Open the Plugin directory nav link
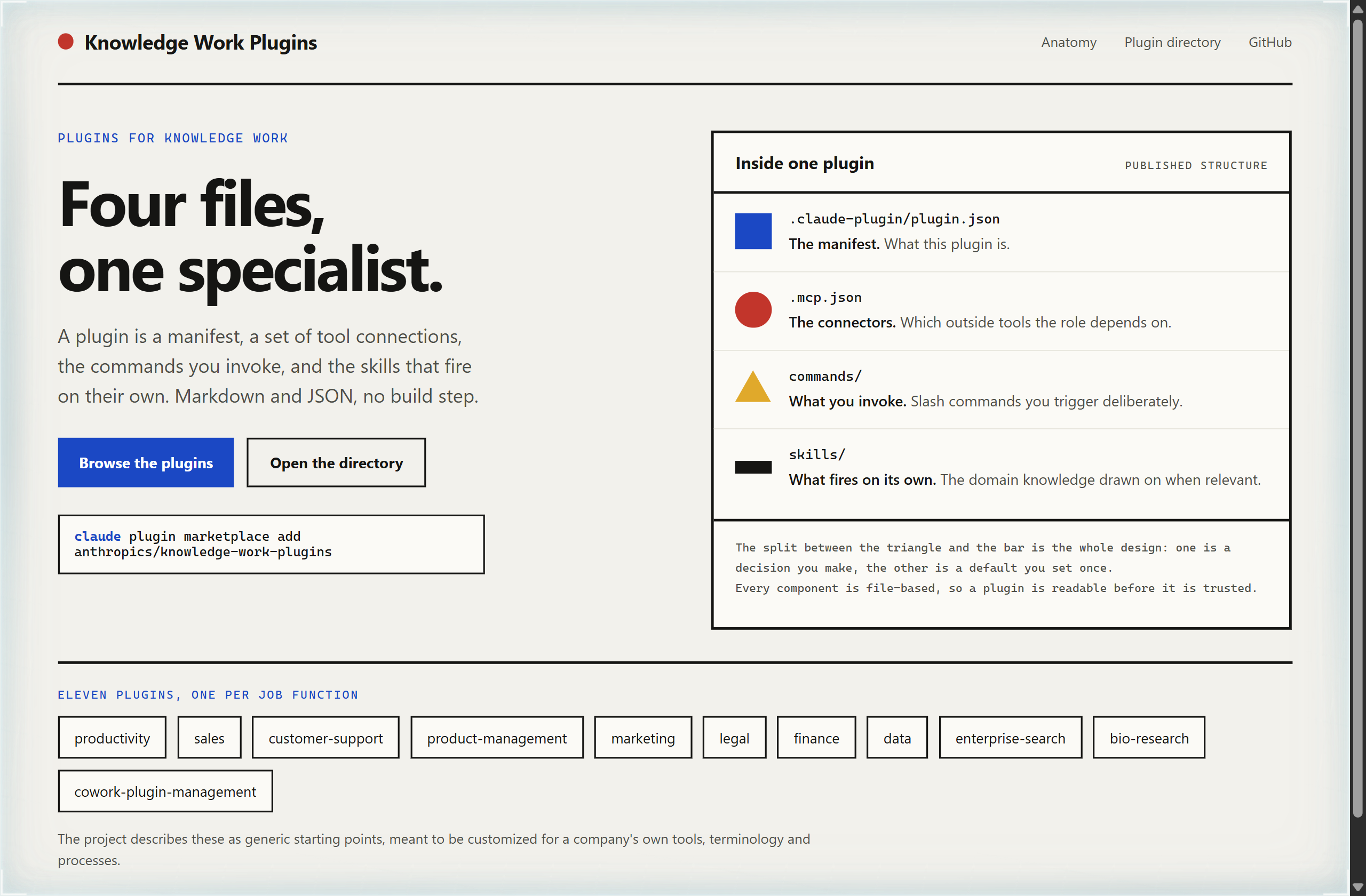The height and width of the screenshot is (896, 1366). 1172,43
